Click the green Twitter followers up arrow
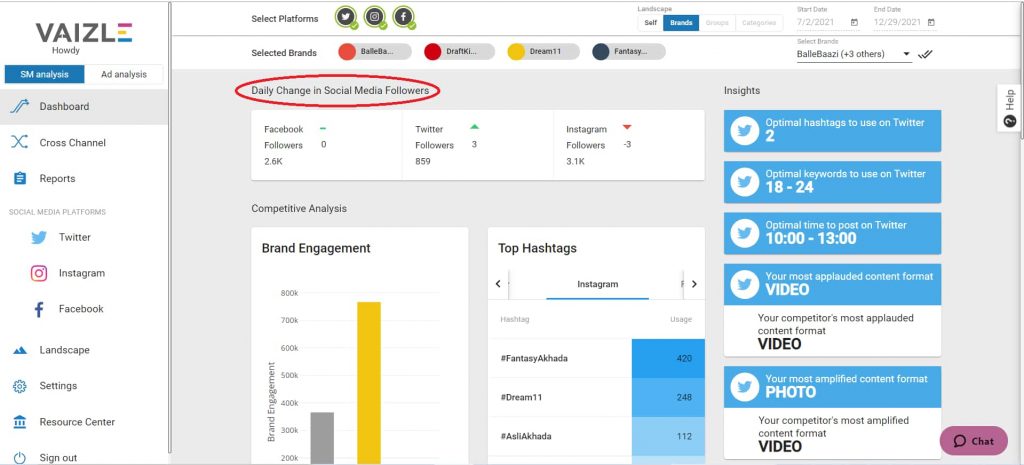 click(475, 127)
